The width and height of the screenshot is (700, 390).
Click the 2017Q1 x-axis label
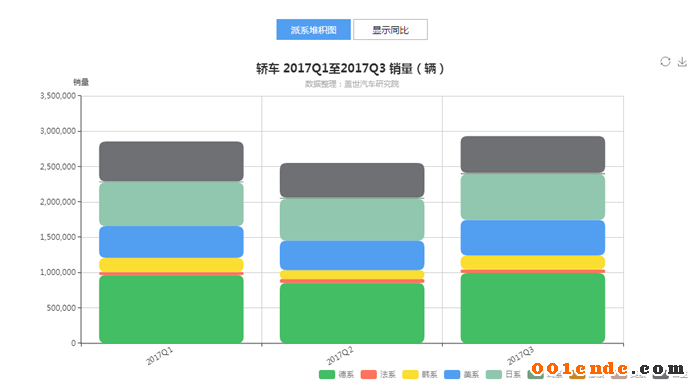[159, 356]
